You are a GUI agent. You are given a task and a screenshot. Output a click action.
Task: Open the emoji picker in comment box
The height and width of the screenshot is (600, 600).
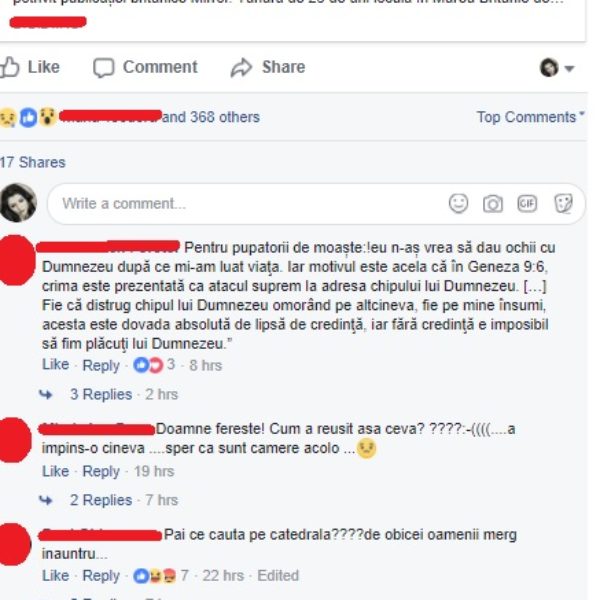pos(458,203)
